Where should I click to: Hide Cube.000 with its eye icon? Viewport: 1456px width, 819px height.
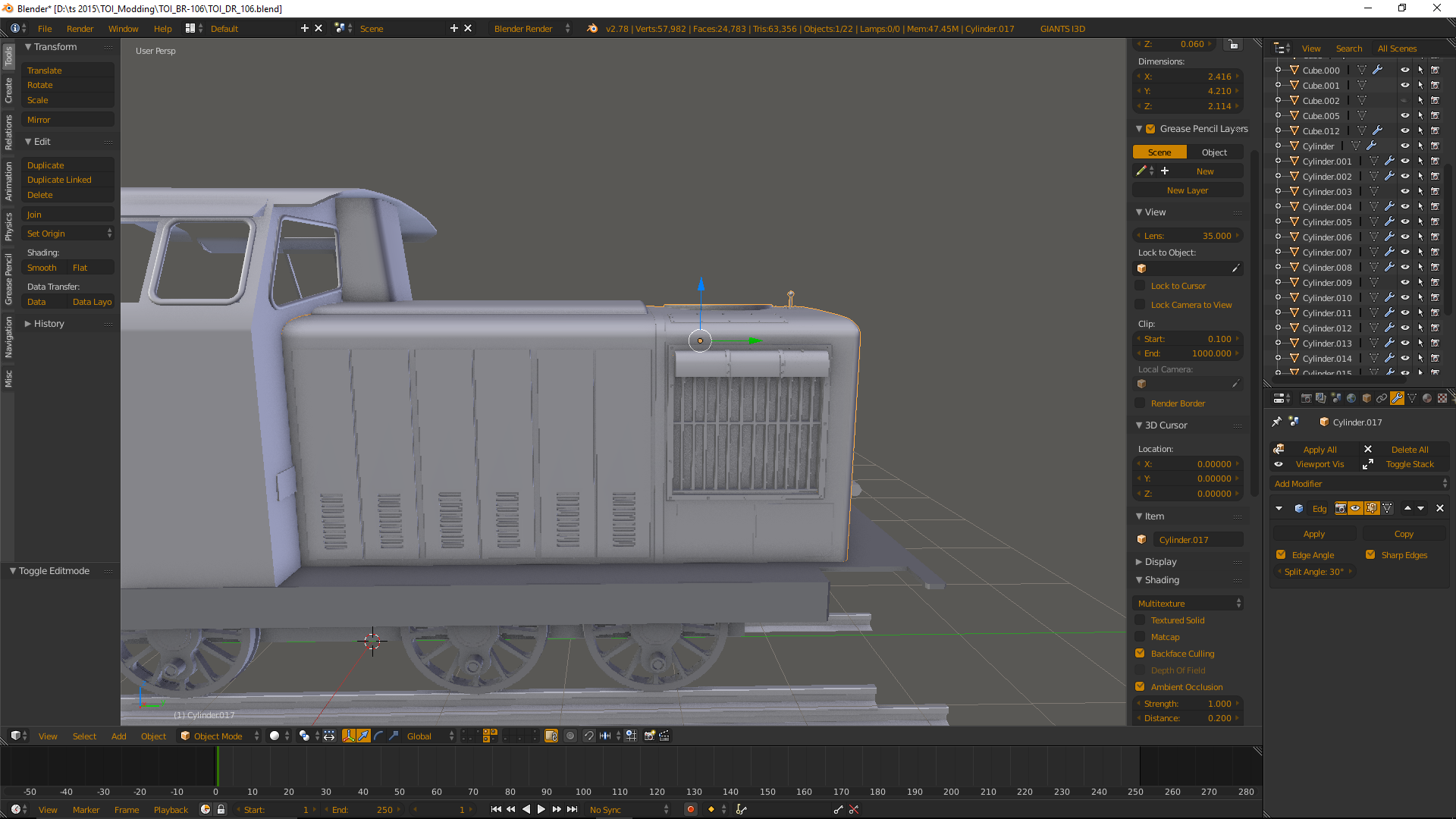click(1404, 70)
